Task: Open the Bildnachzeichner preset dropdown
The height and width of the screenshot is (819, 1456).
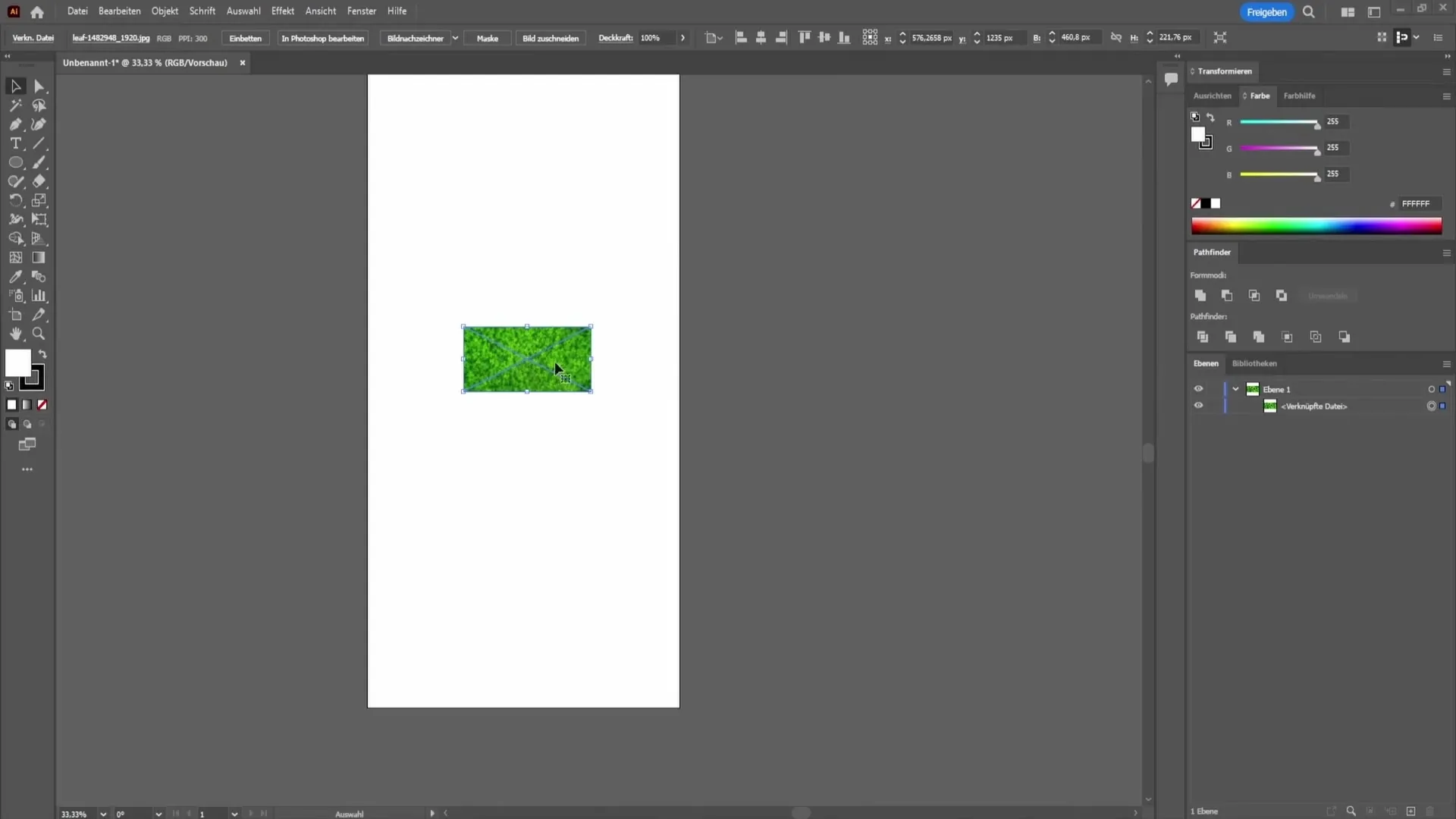Action: pyautogui.click(x=455, y=38)
